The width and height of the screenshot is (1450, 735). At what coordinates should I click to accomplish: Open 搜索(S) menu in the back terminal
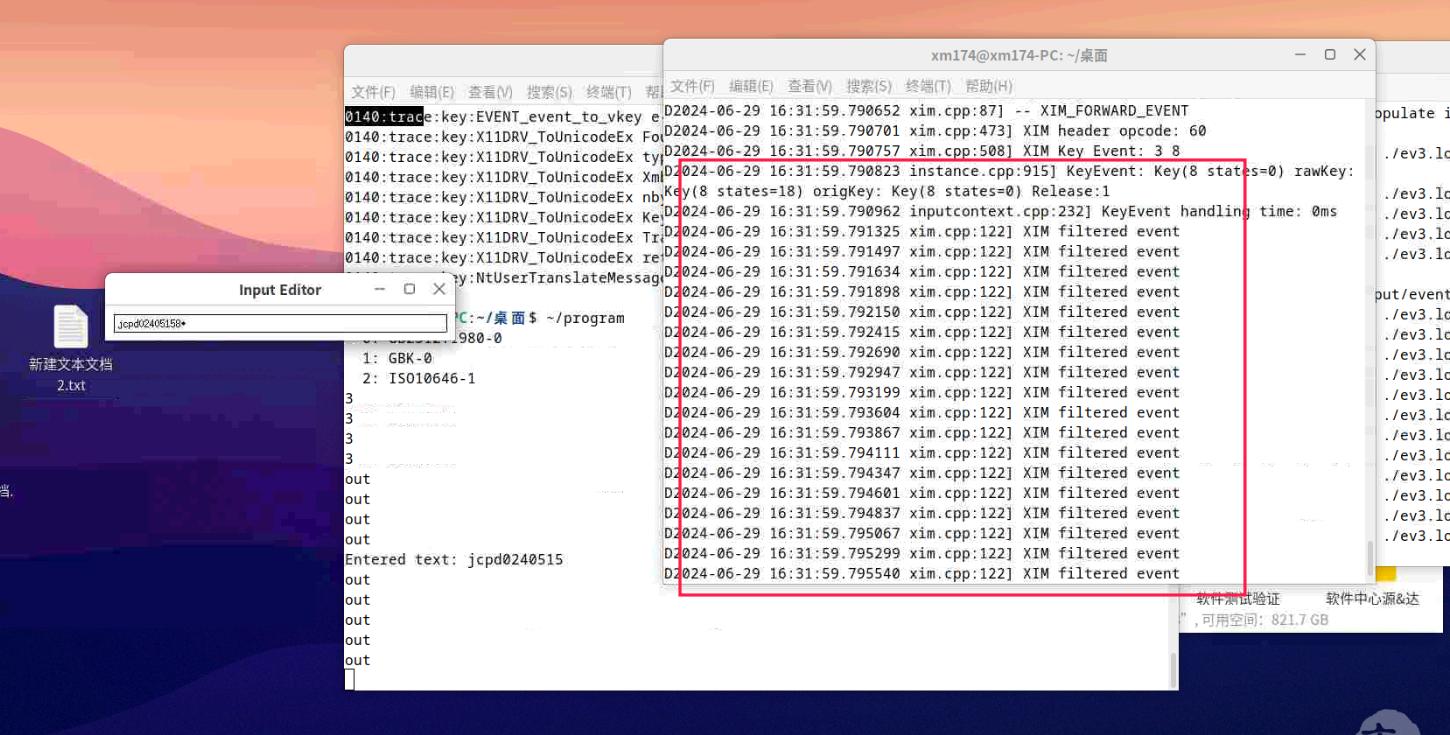(x=550, y=92)
